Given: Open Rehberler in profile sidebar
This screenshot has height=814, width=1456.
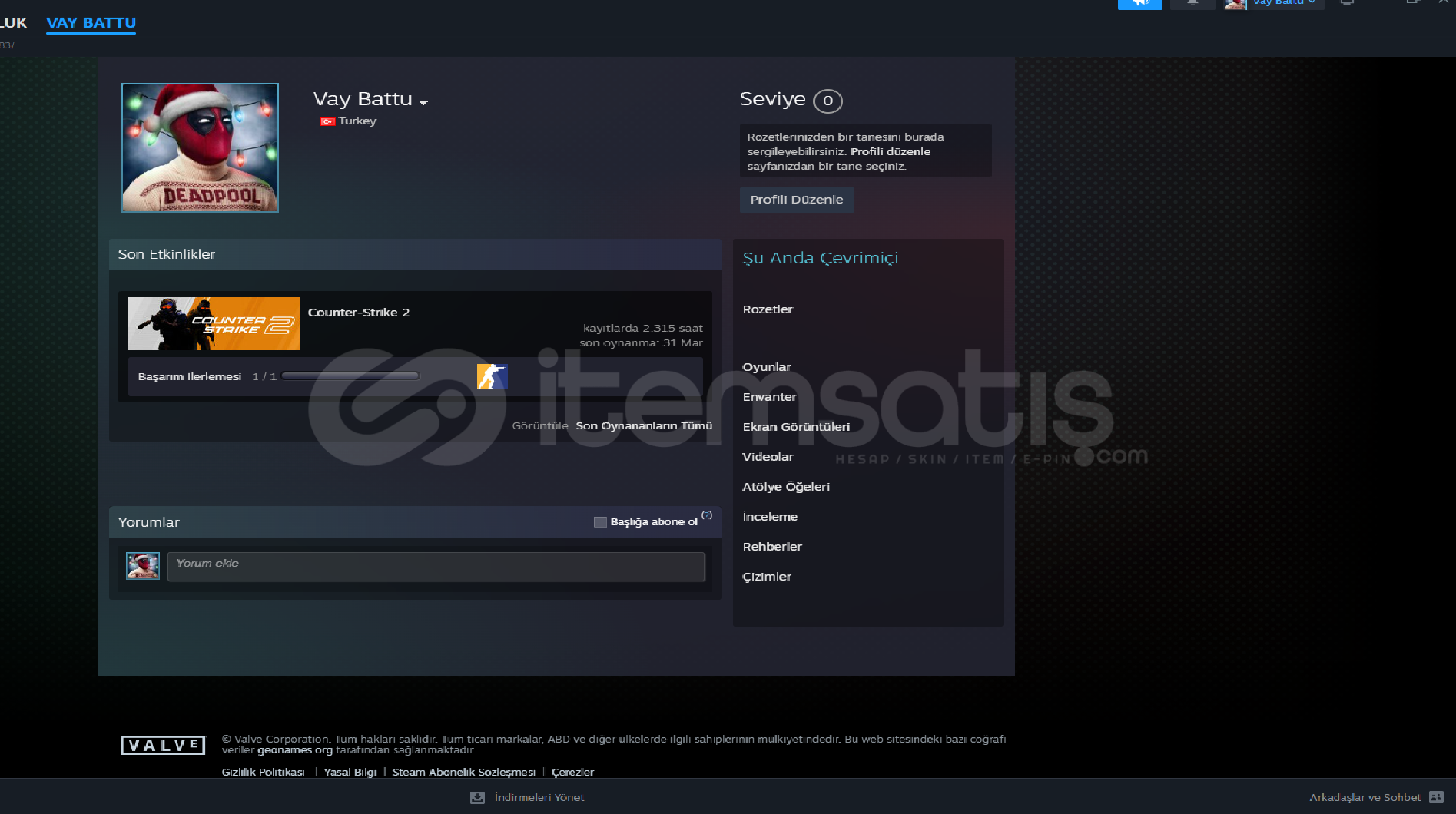Looking at the screenshot, I should (x=772, y=547).
